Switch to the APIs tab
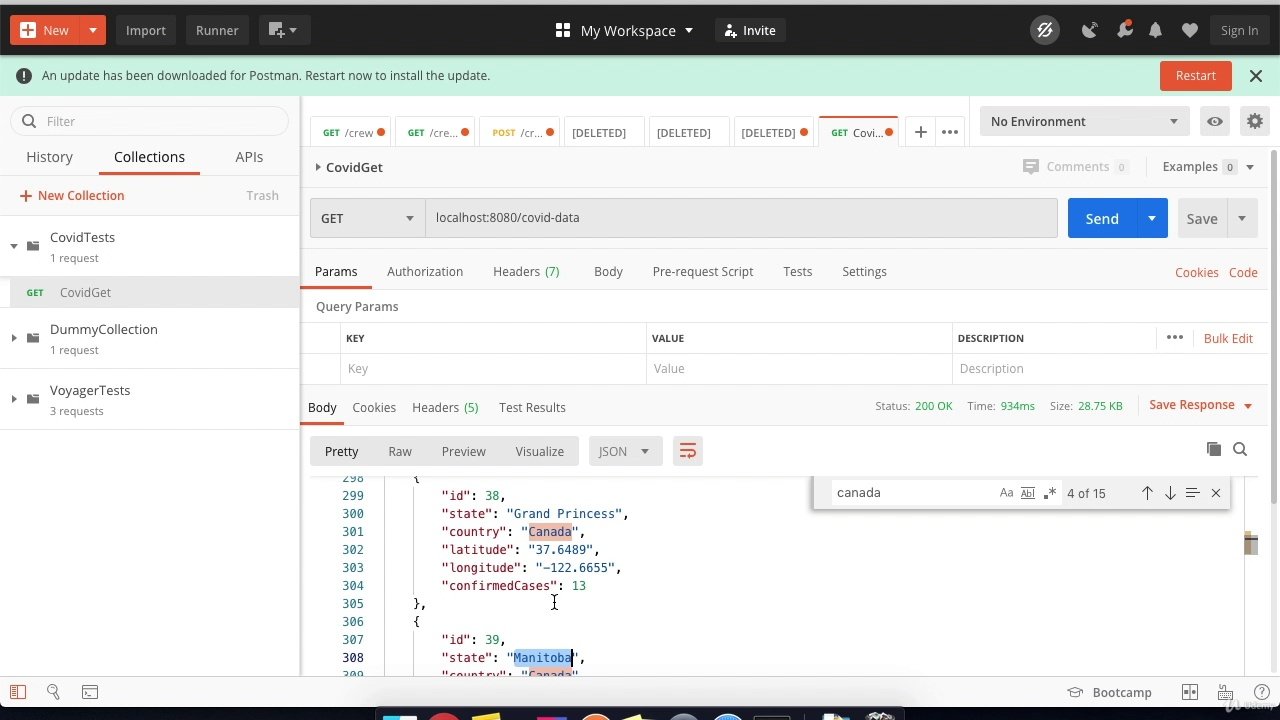The height and width of the screenshot is (720, 1280). pyautogui.click(x=249, y=157)
